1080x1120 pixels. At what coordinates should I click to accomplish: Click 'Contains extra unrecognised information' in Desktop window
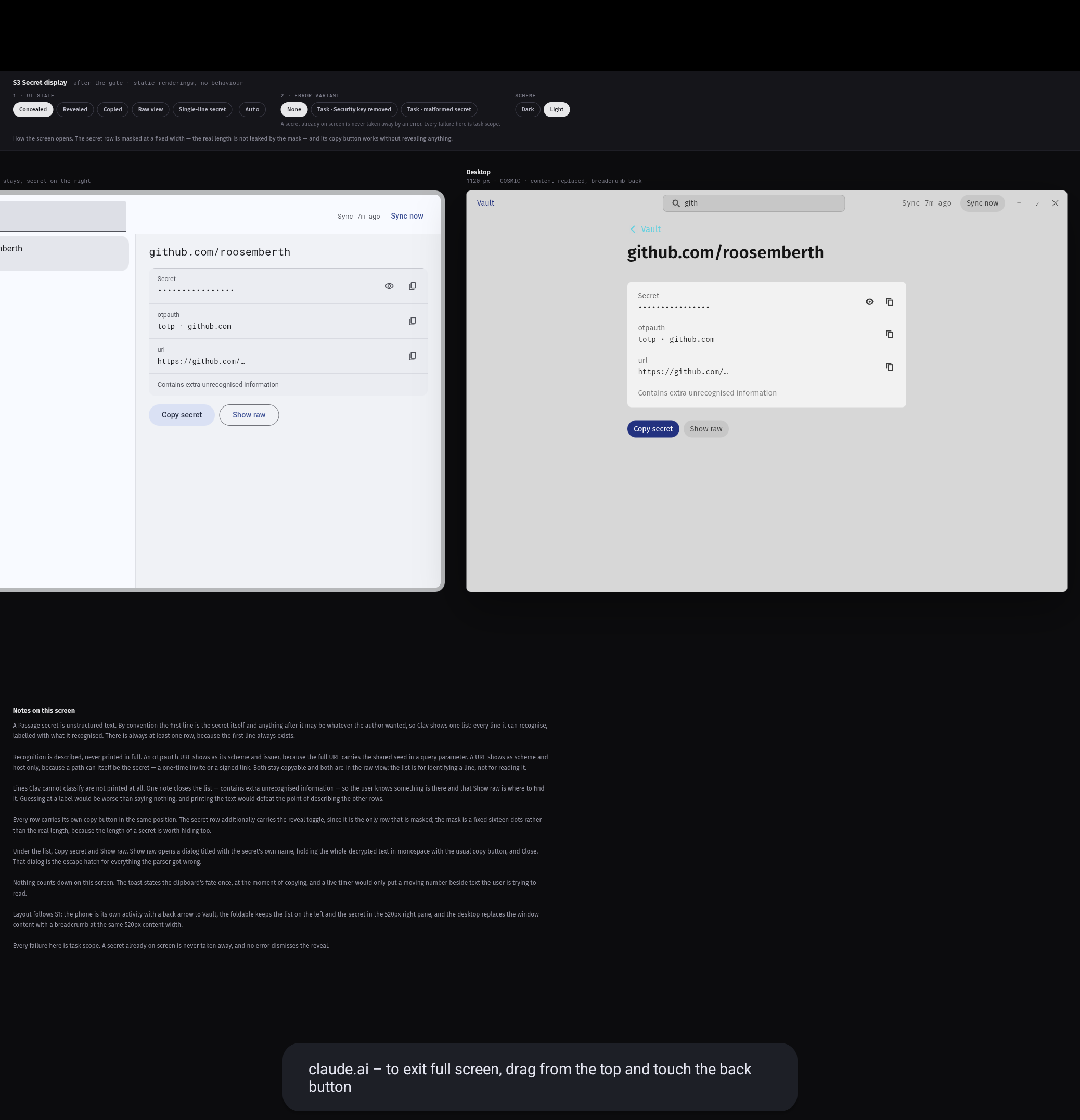coord(707,393)
